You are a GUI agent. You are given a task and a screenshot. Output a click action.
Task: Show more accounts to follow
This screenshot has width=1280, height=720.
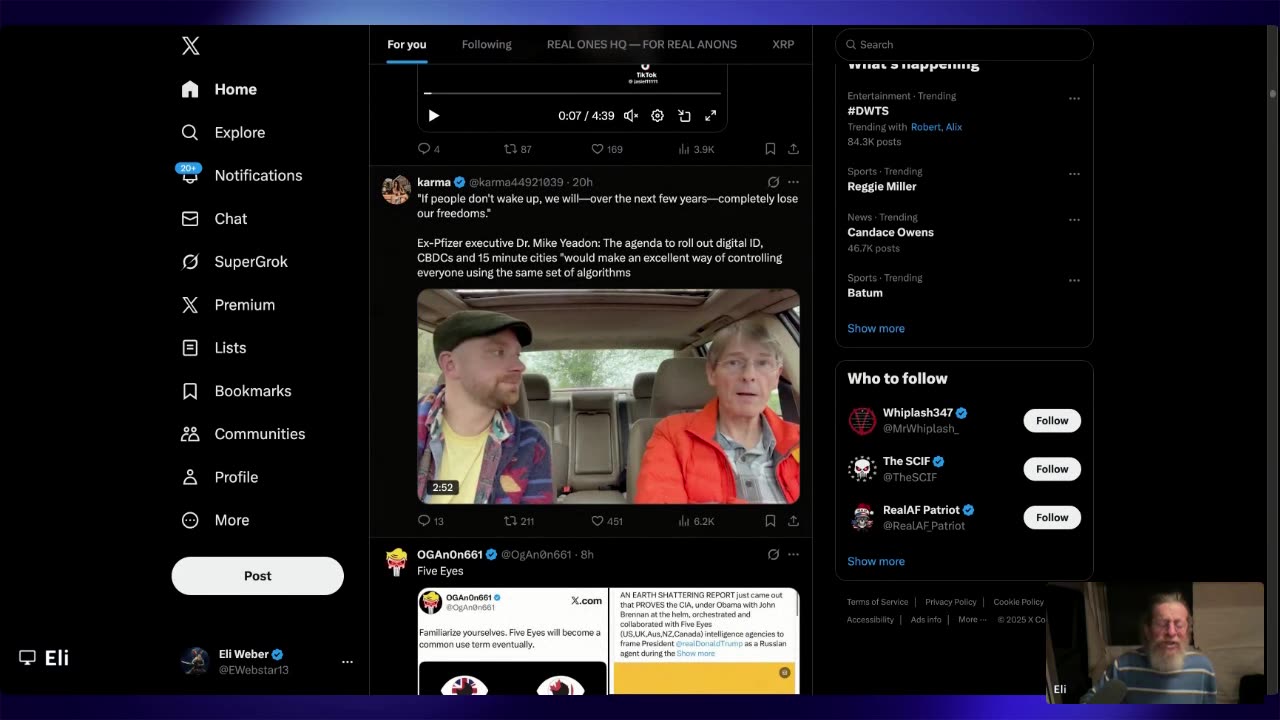[x=876, y=561]
